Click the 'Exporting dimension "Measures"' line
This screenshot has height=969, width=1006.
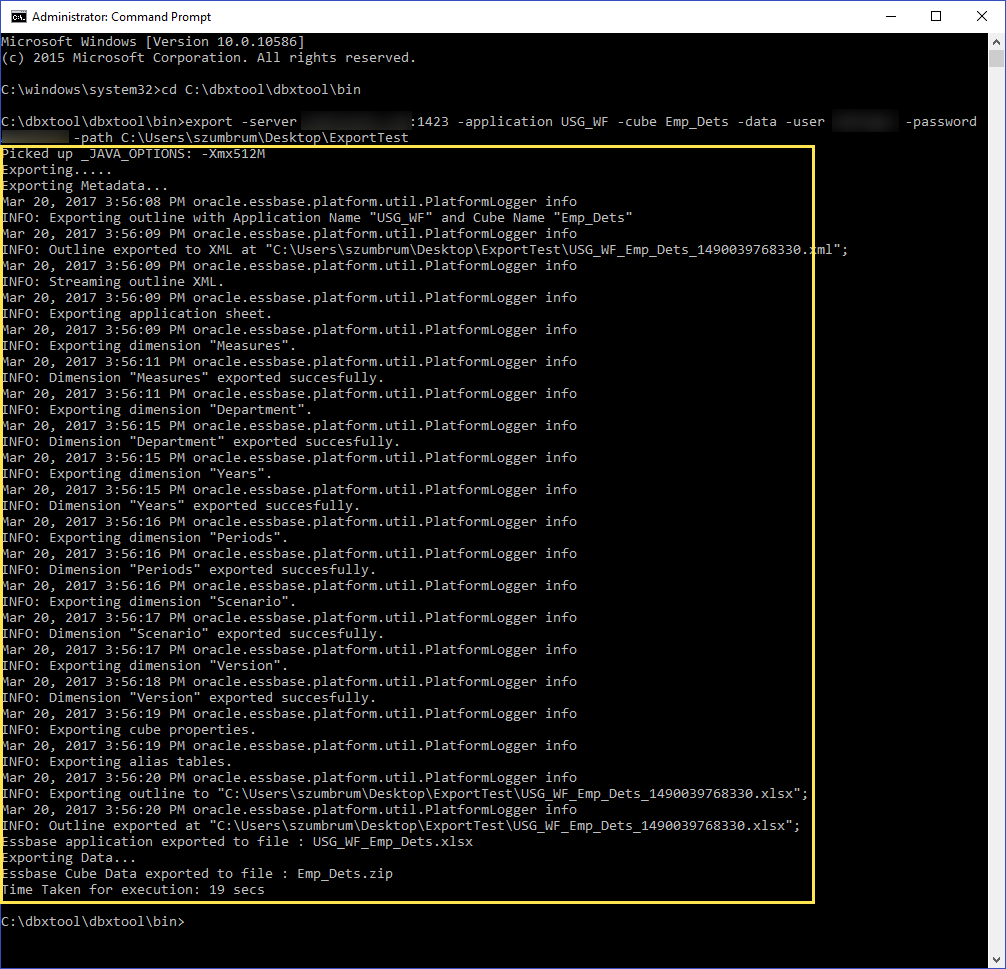click(x=149, y=345)
